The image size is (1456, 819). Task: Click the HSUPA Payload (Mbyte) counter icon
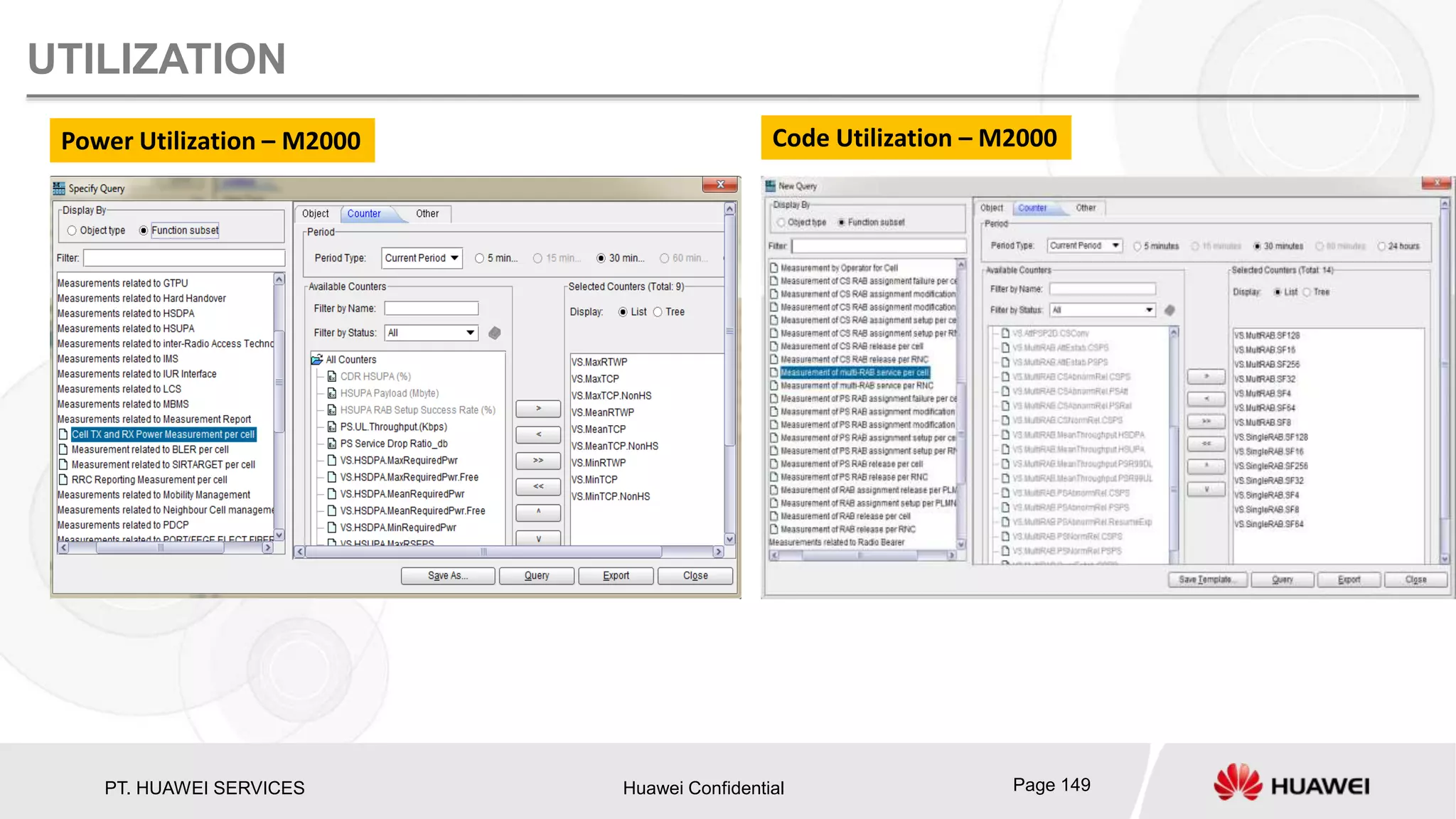331,393
